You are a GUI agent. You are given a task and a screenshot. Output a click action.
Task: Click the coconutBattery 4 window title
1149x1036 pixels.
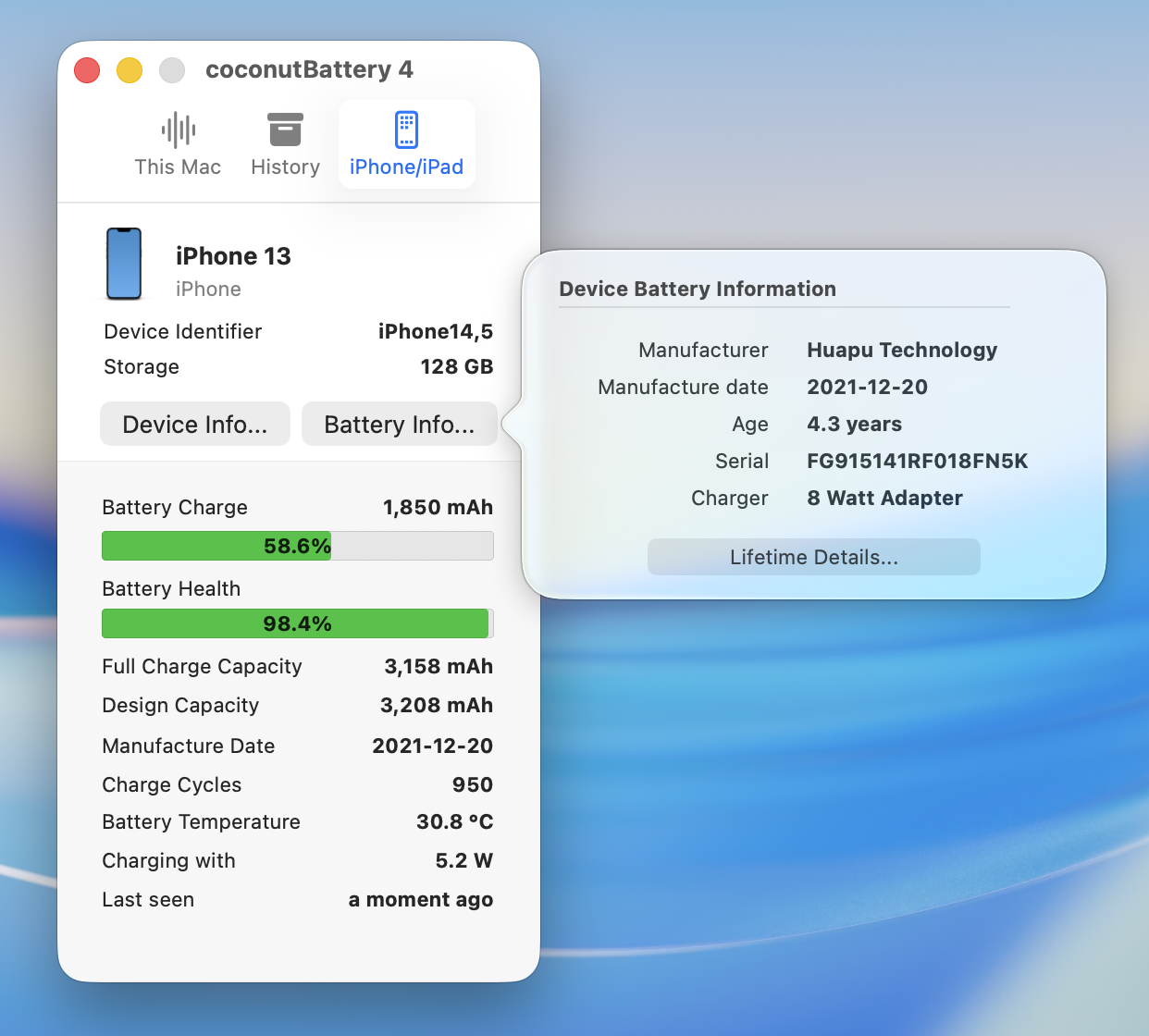[x=309, y=69]
